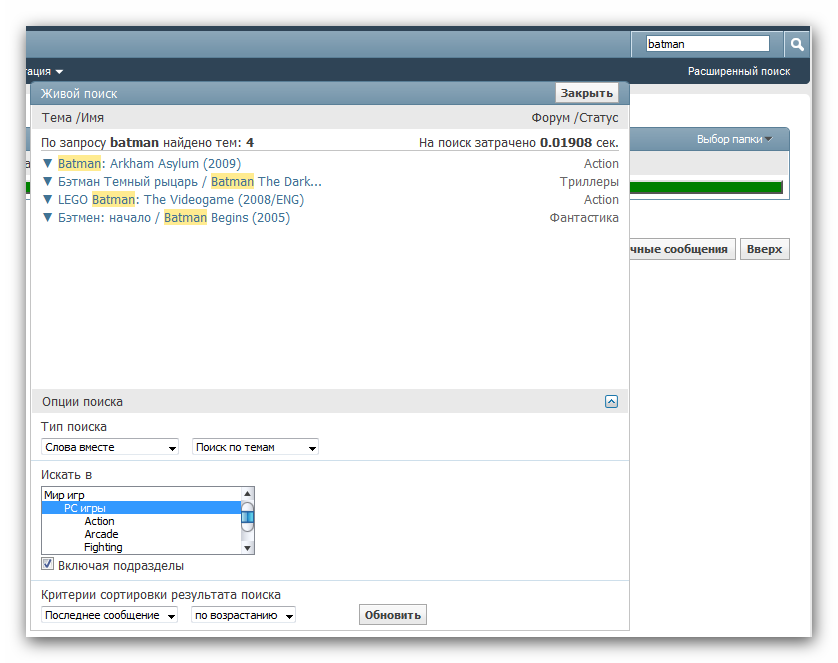The width and height of the screenshot is (838, 663).
Task: Select Arcade in forum list
Action: (142, 534)
